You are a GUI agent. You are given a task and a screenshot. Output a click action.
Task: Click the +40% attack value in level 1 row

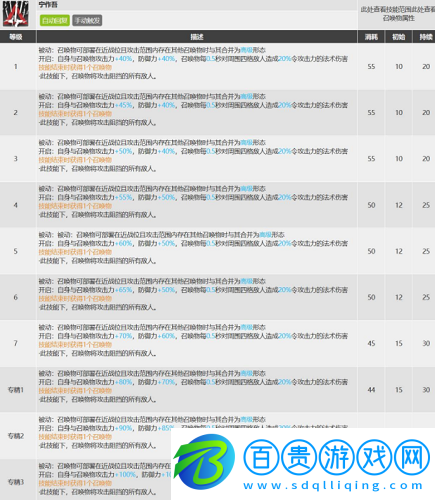[x=124, y=59]
